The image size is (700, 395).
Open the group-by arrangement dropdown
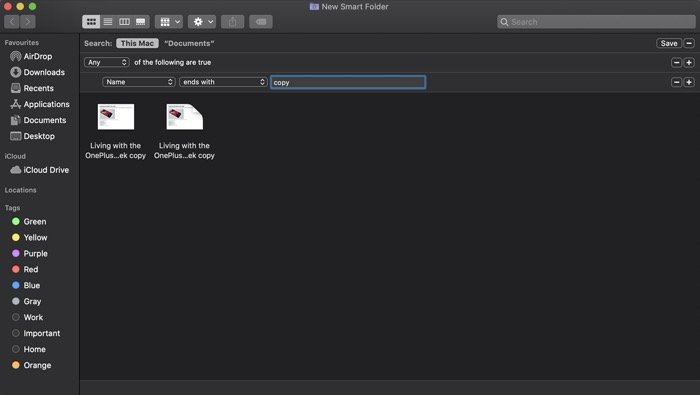point(169,21)
